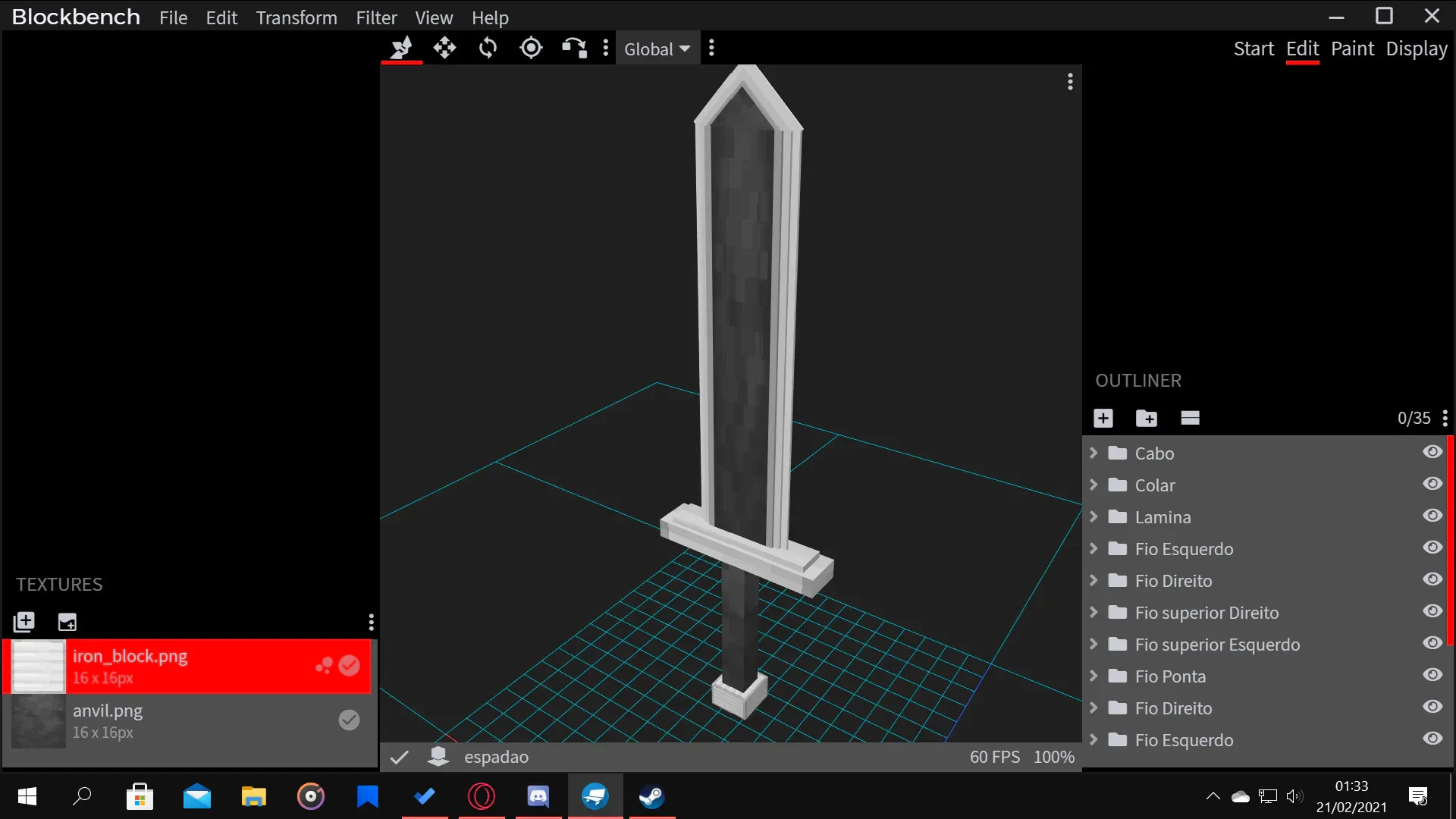Toggle Outliner more options bar icon
Image resolution: width=1456 pixels, height=819 pixels.
click(x=1190, y=418)
